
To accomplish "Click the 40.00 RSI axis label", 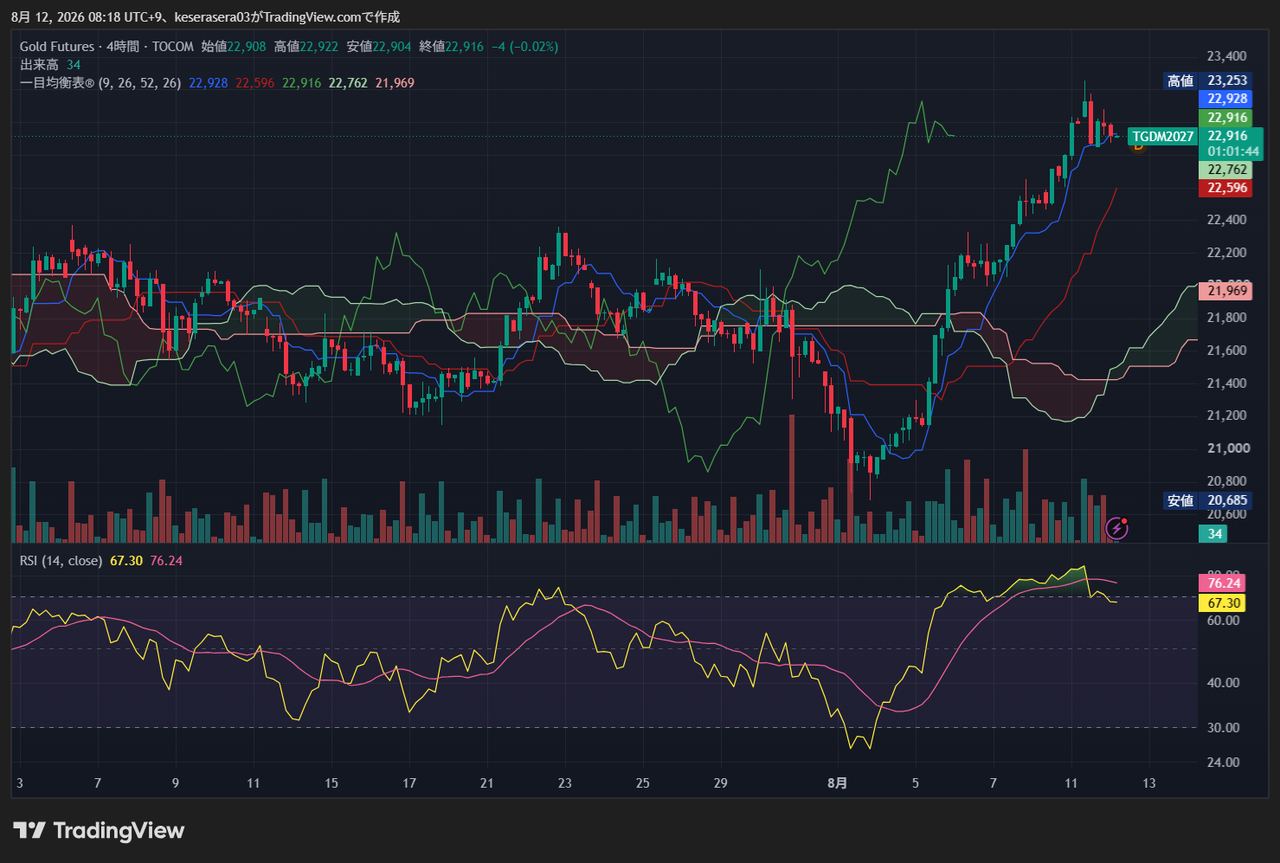I will click(x=1223, y=683).
